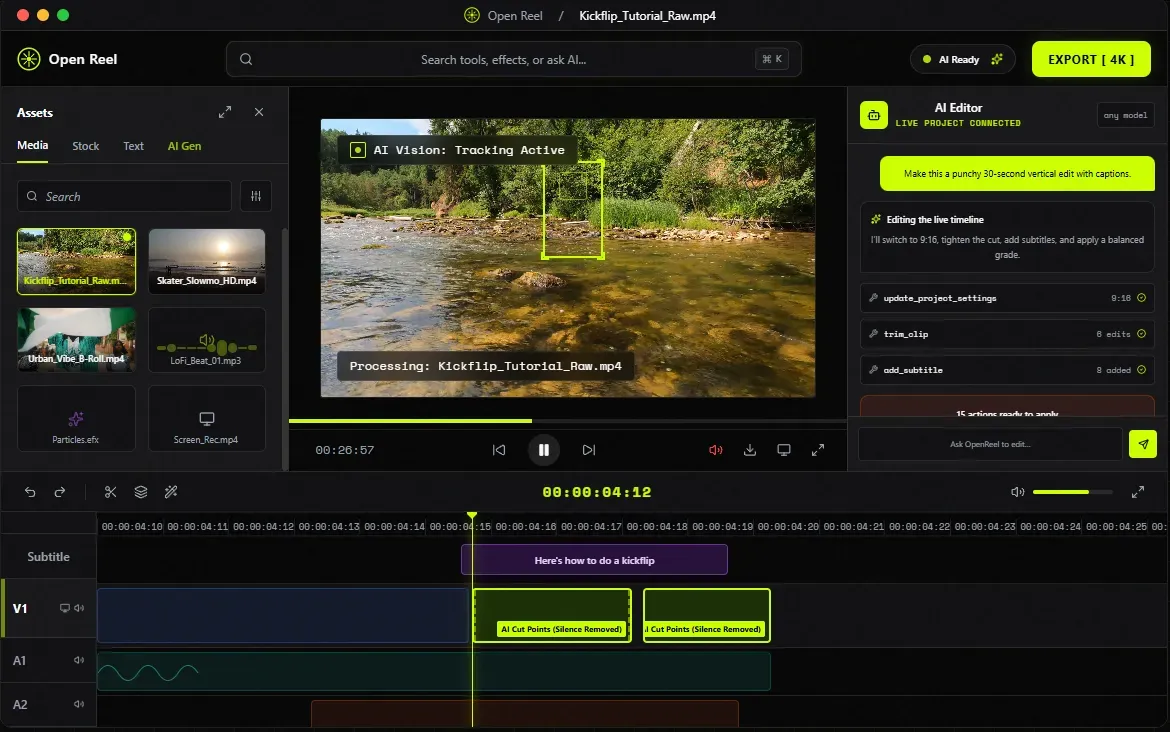Focus the Search tools, effects search field
This screenshot has height=732, width=1170.
pyautogui.click(x=513, y=59)
